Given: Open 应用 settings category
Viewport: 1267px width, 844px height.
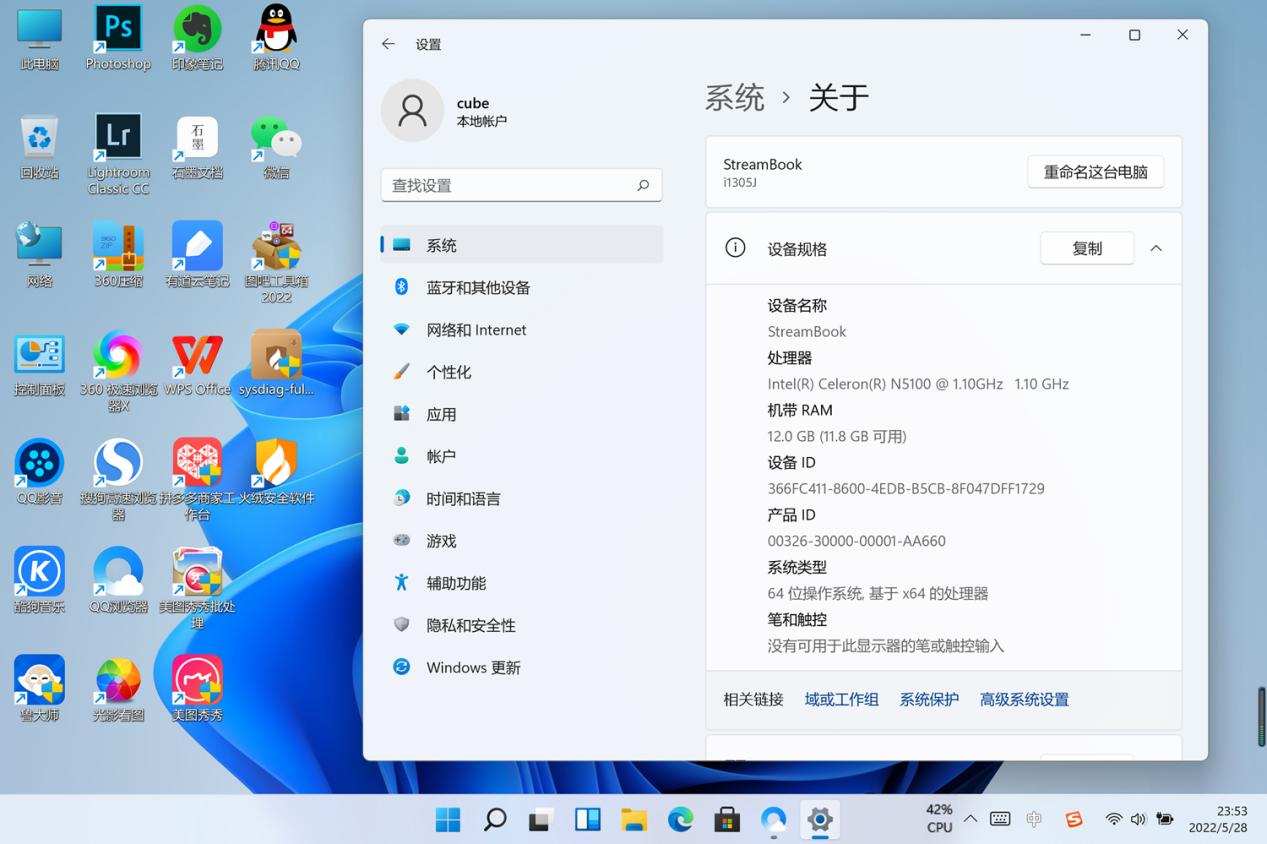Looking at the screenshot, I should point(522,414).
